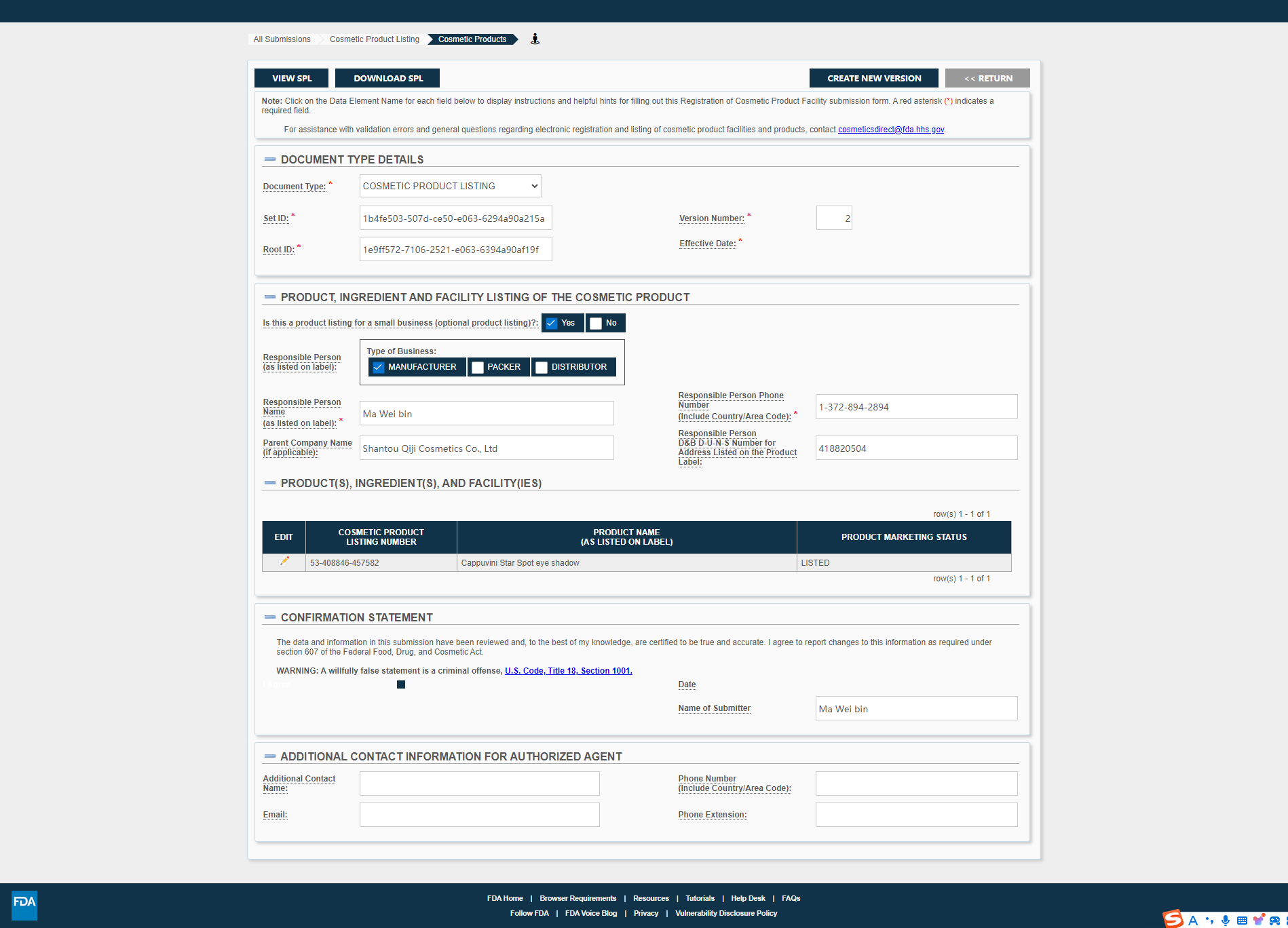
Task: Click the Sogou input method S icon
Action: pyautogui.click(x=1173, y=919)
